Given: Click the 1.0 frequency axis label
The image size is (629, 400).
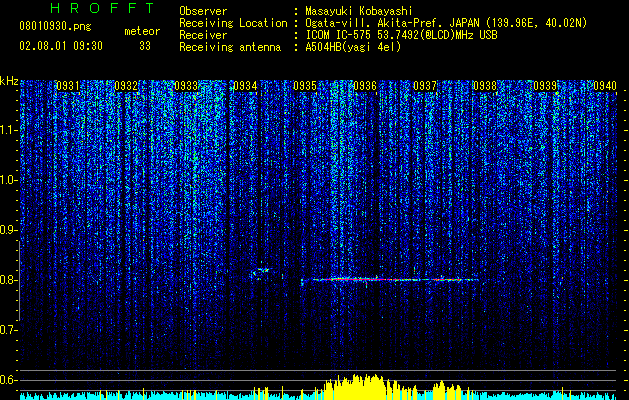Looking at the screenshot, I should tap(8, 180).
